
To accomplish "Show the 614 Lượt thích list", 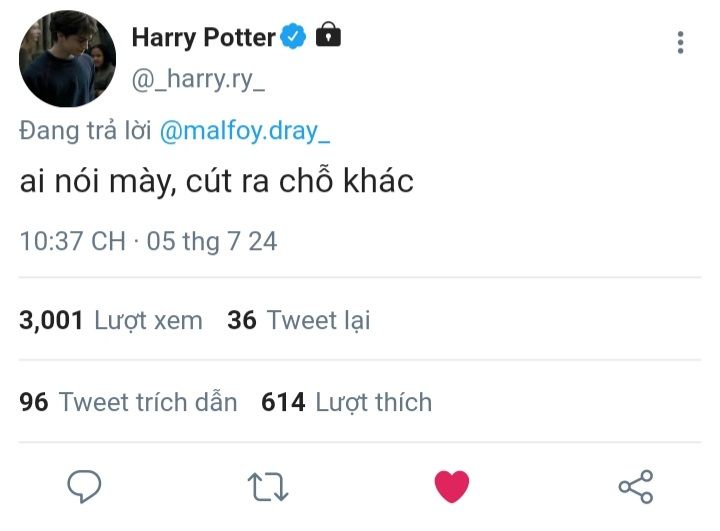I will [347, 402].
